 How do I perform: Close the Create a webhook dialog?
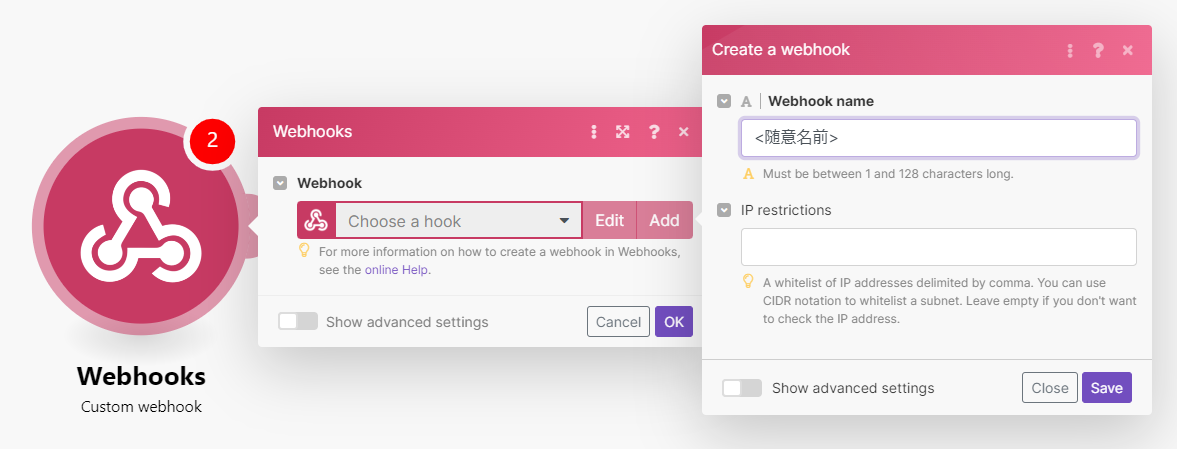(1127, 50)
